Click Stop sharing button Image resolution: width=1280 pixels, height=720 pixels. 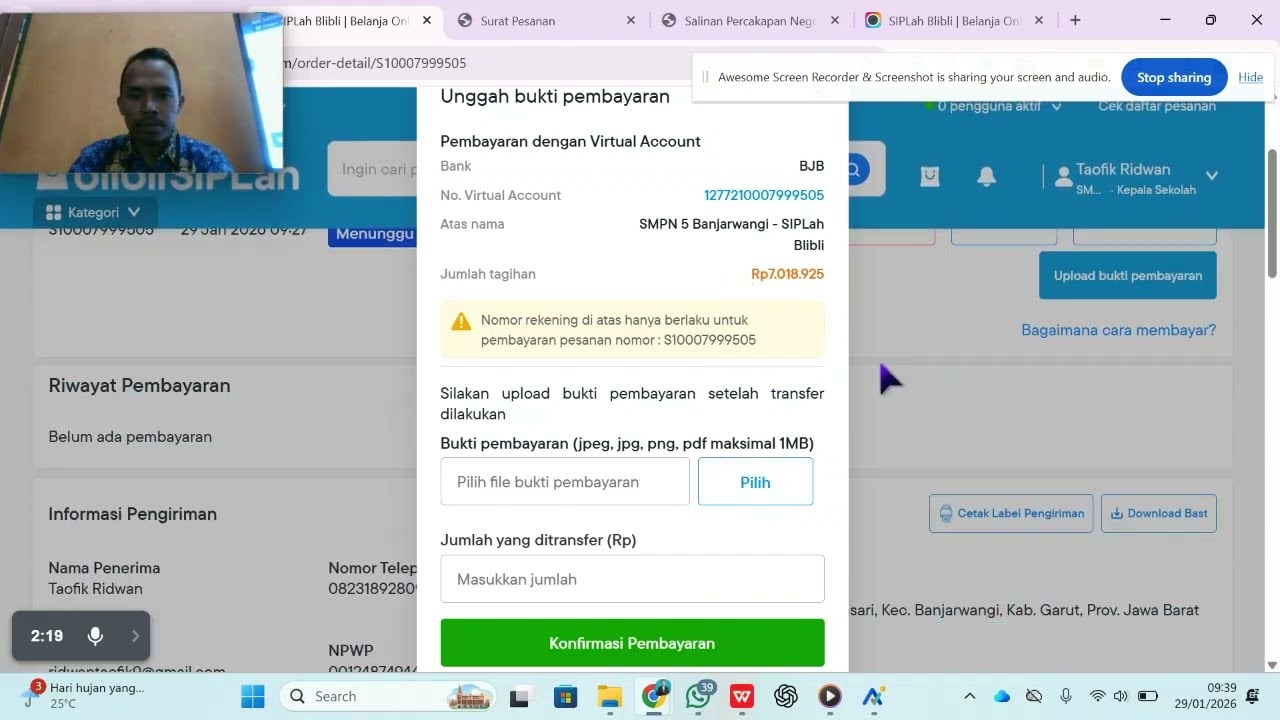point(1174,77)
